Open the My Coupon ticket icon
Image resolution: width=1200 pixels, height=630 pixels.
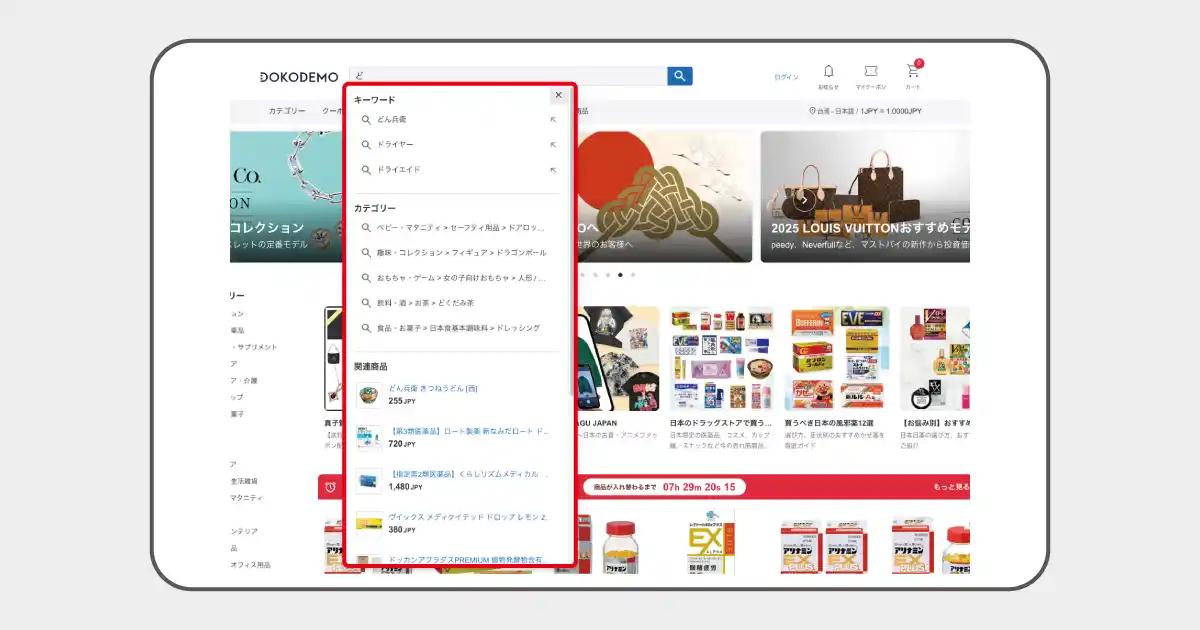point(871,71)
